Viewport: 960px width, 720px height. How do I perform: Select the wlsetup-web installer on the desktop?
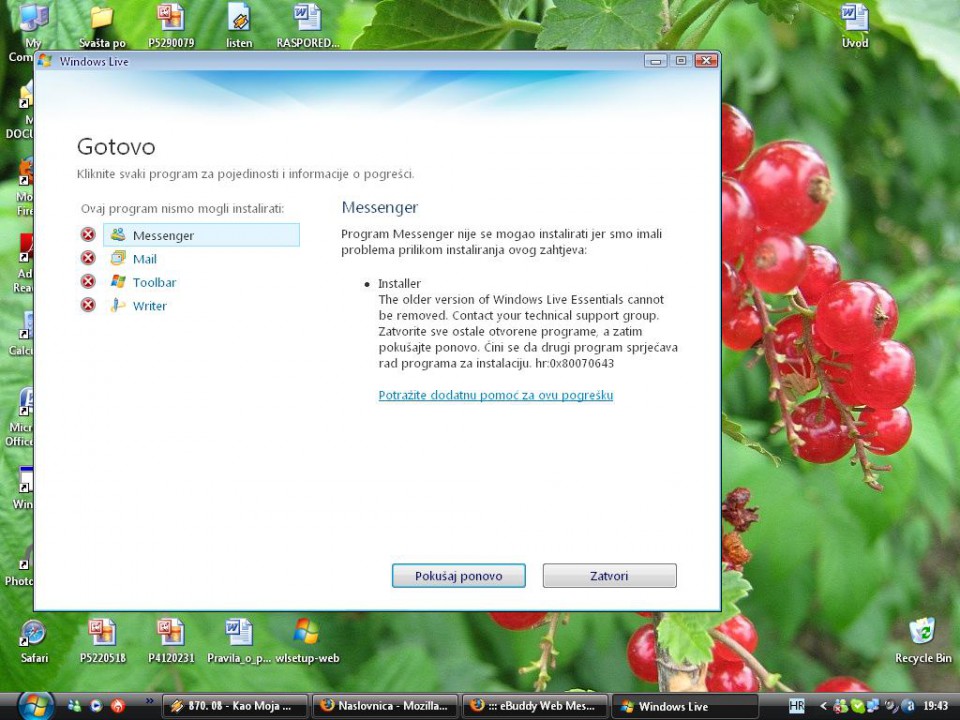point(307,642)
